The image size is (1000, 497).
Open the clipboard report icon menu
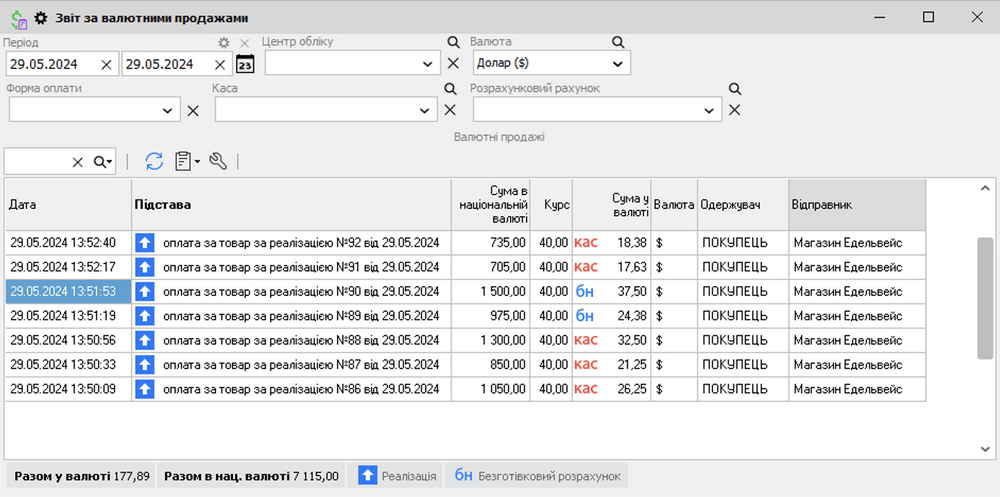pyautogui.click(x=186, y=161)
